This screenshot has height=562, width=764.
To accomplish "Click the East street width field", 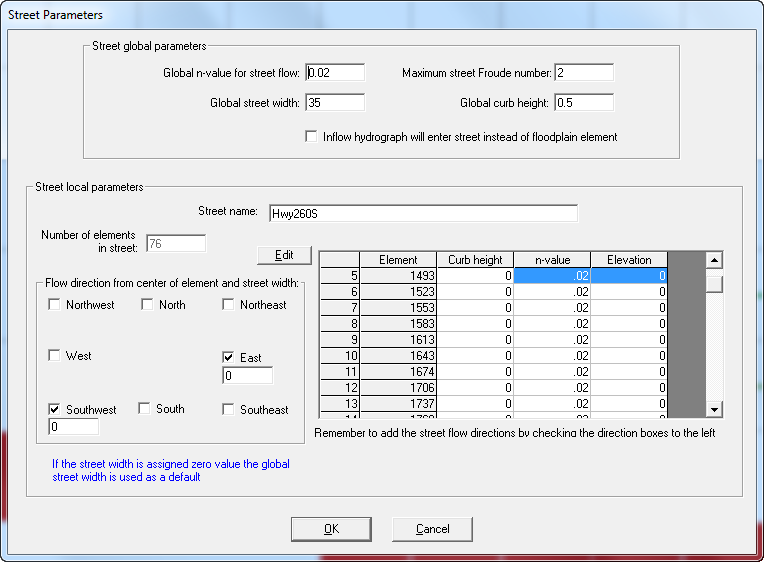I will 248,376.
